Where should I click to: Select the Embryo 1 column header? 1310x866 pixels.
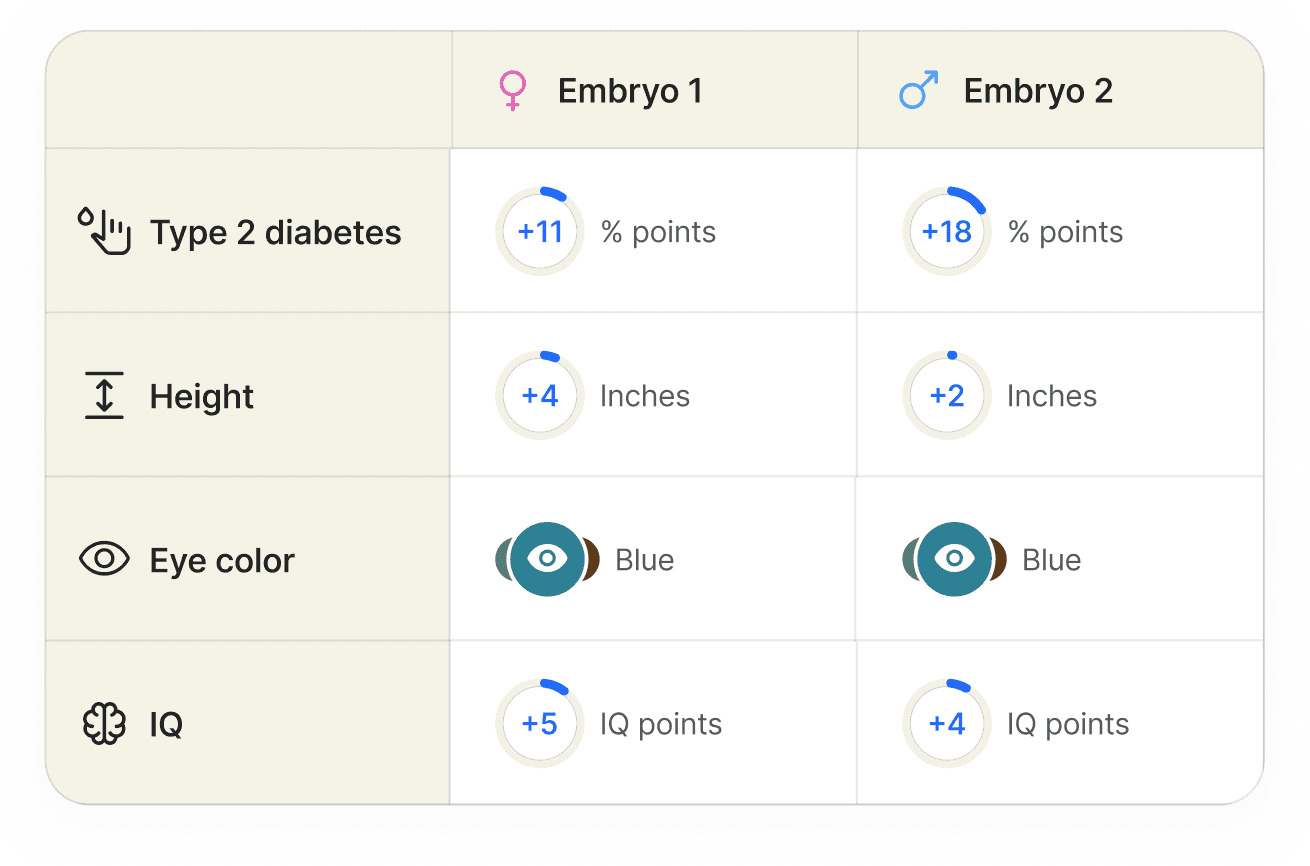point(630,91)
